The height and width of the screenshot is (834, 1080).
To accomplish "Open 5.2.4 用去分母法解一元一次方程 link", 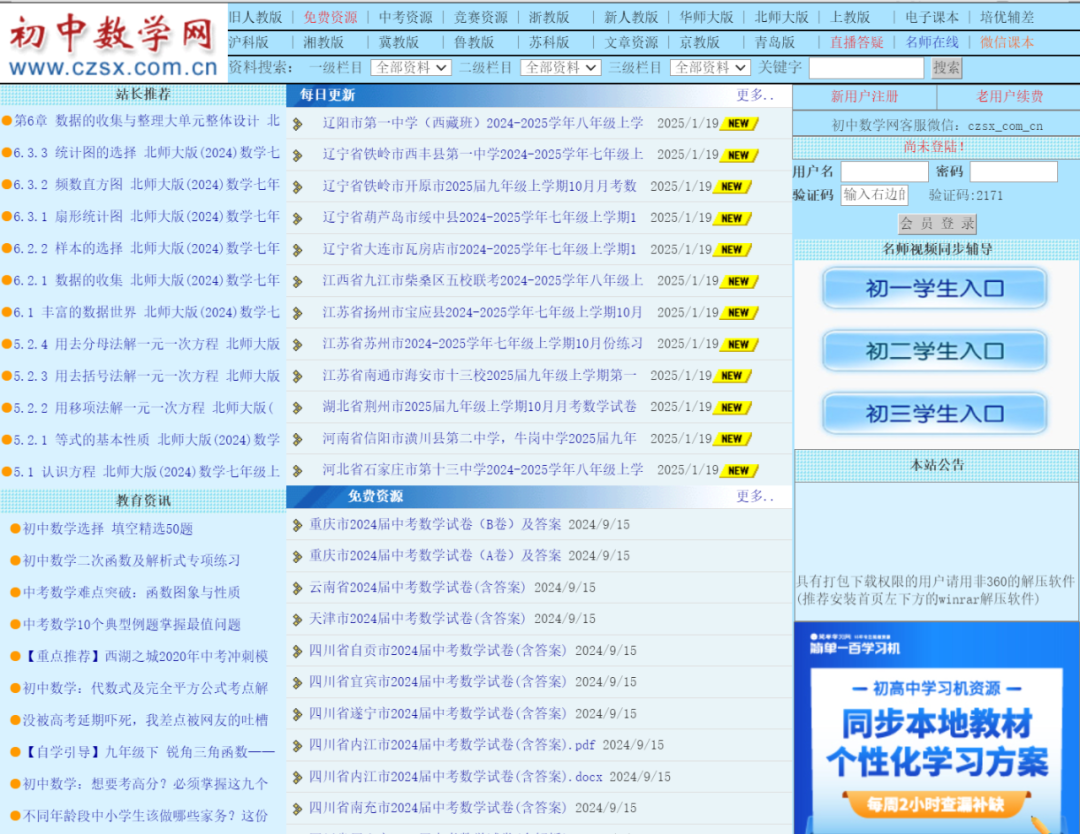I will pos(147,344).
